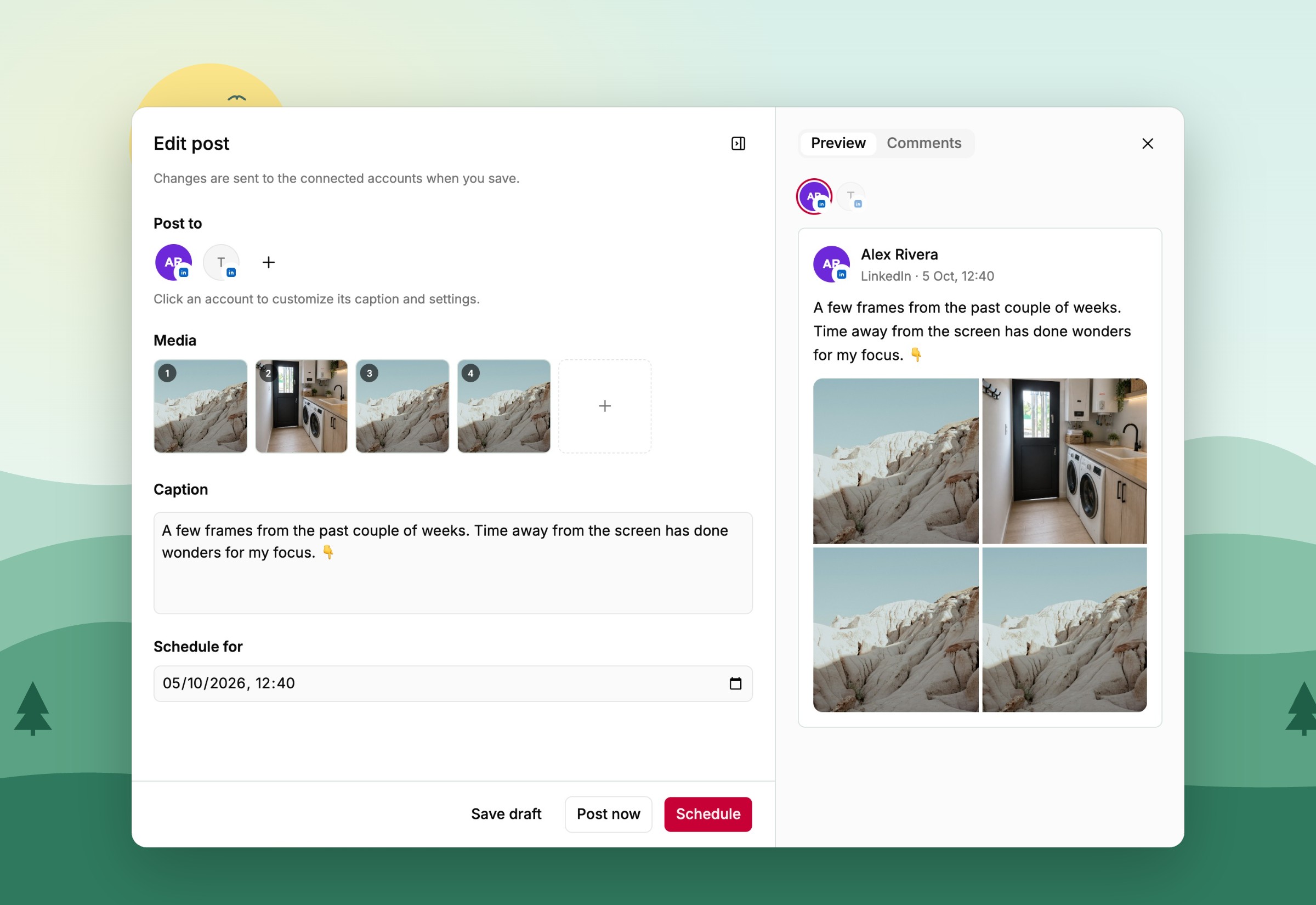Click the red Schedule button
Image resolution: width=1316 pixels, height=905 pixels.
click(x=708, y=814)
